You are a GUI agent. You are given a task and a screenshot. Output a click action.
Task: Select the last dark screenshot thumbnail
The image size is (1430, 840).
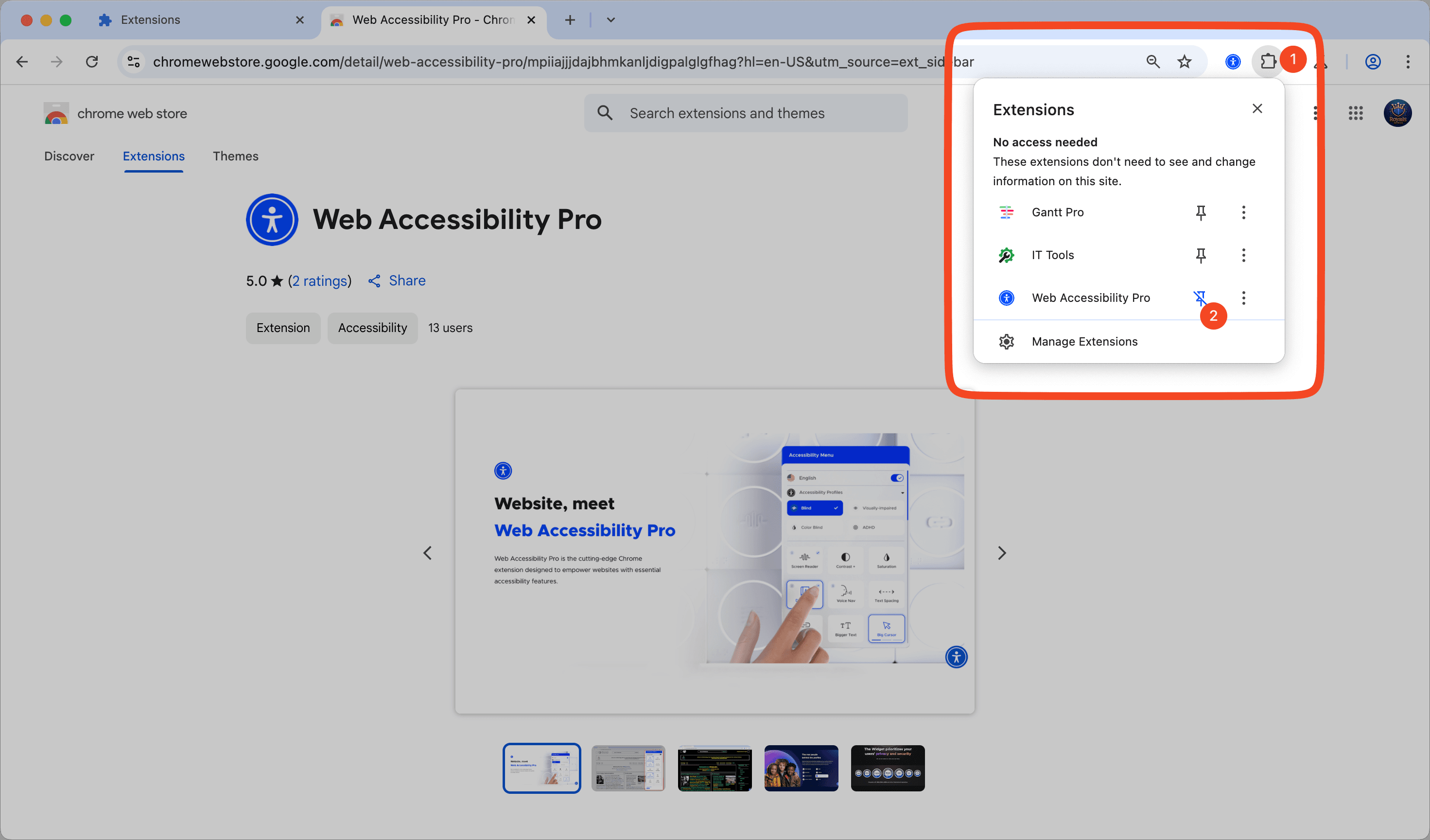[x=888, y=768]
